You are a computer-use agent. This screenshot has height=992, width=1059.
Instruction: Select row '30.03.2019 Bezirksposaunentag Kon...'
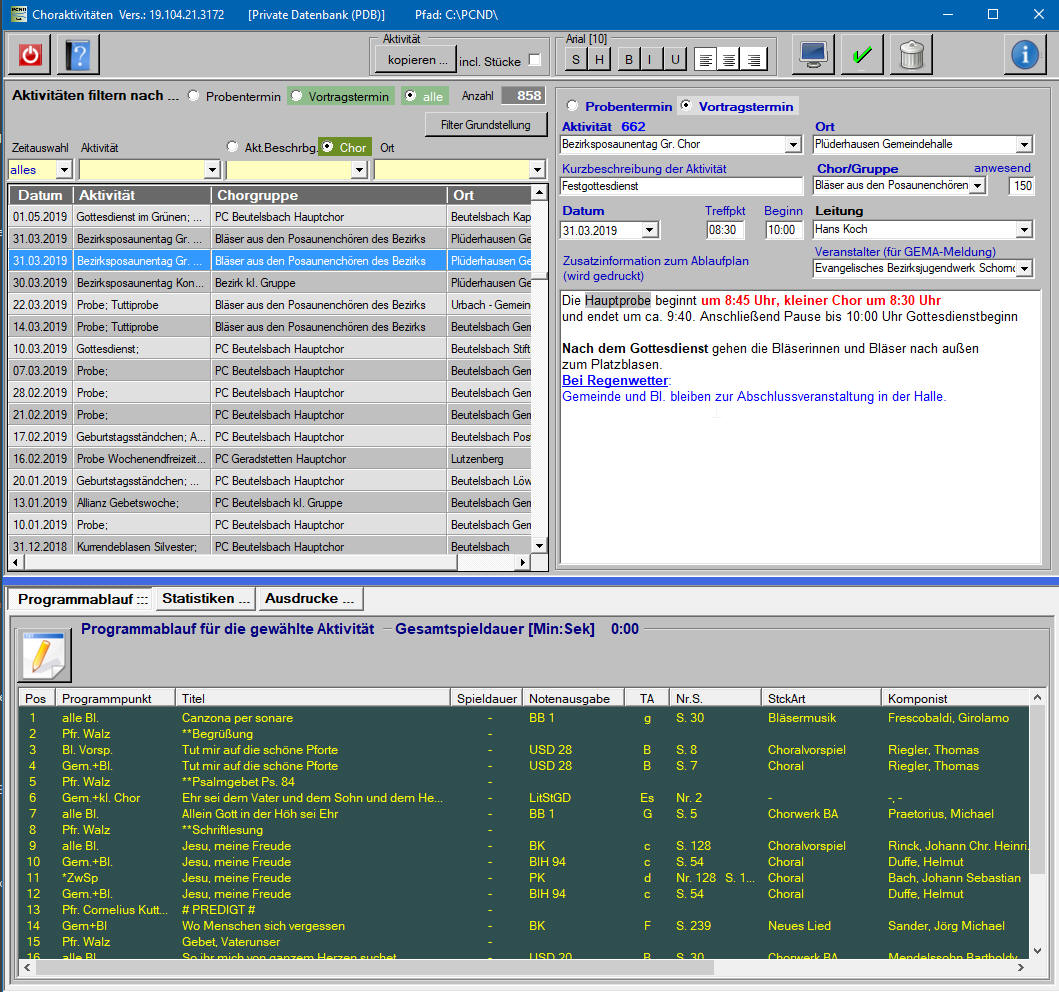(x=270, y=283)
